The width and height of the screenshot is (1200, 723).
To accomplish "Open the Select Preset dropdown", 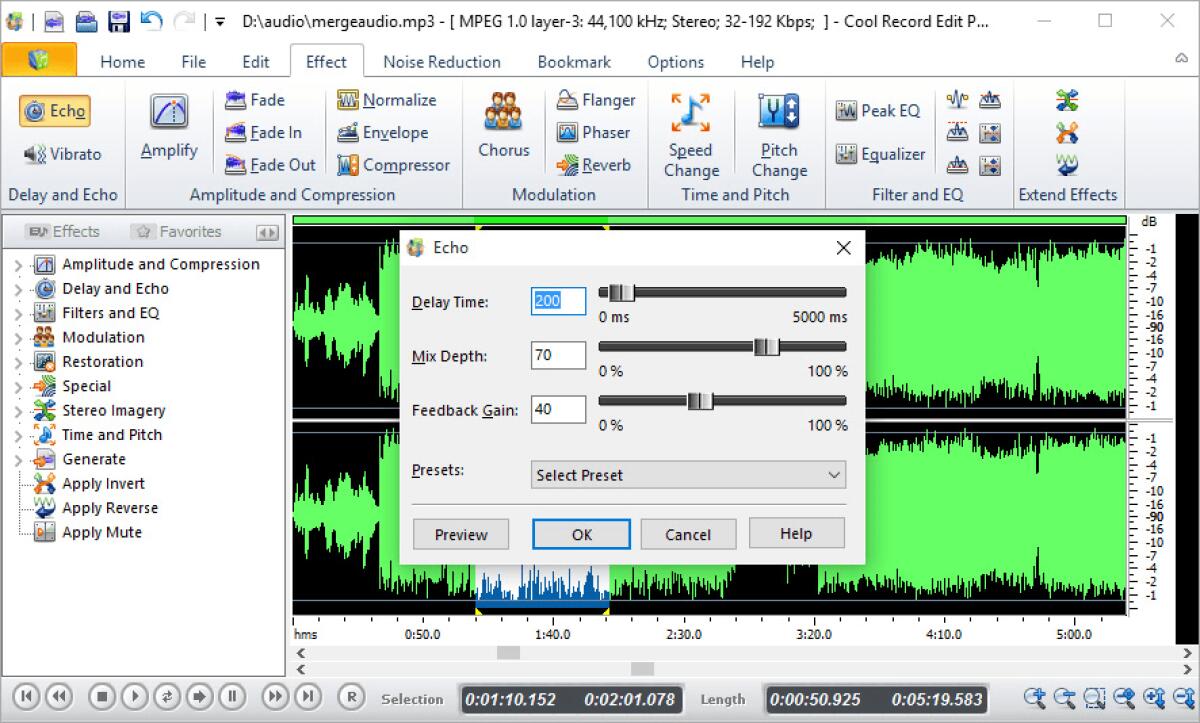I will click(x=687, y=474).
